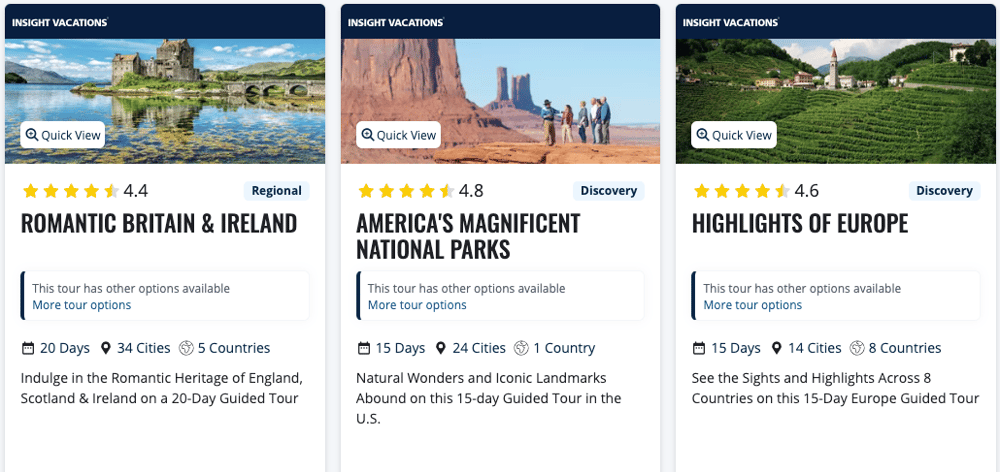This screenshot has width=1000, height=472.
Task: Open America's Magnificent National Parks tour title
Action: coord(468,236)
